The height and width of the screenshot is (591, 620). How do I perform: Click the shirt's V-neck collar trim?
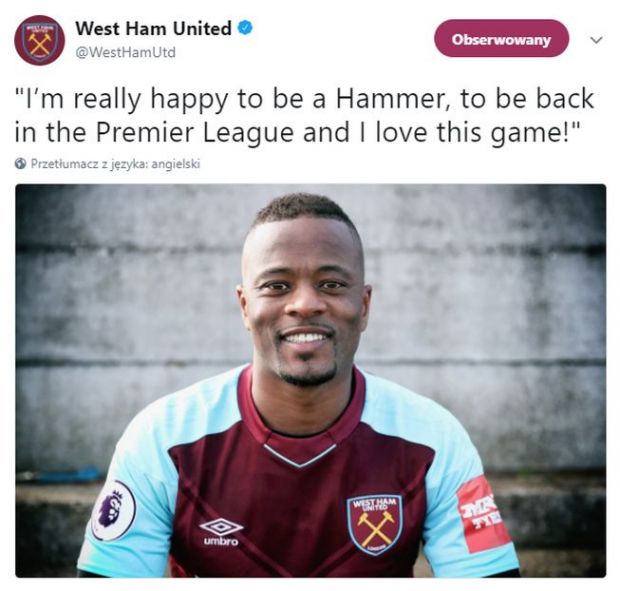(300, 455)
